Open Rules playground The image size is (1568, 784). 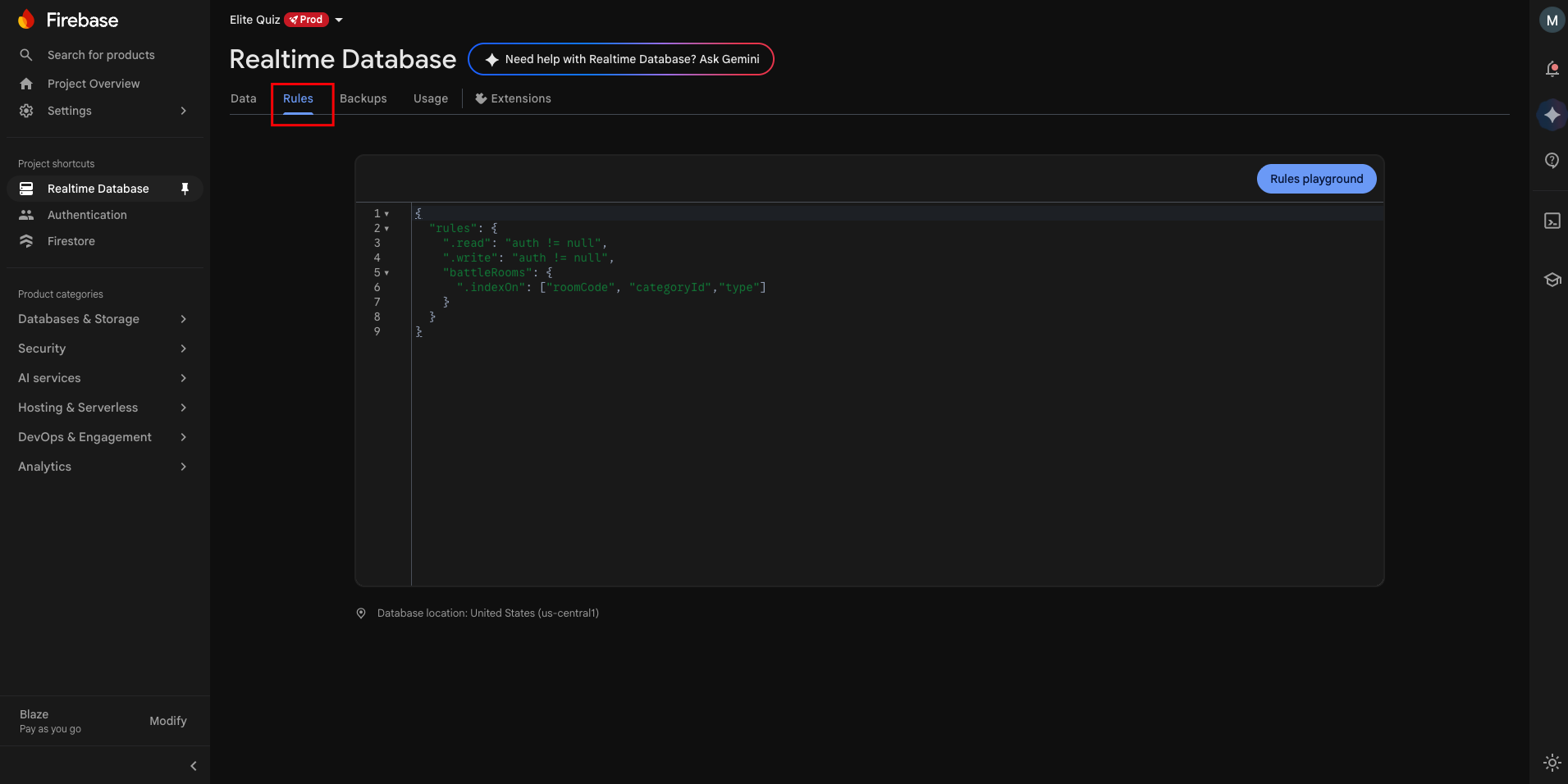click(x=1317, y=179)
